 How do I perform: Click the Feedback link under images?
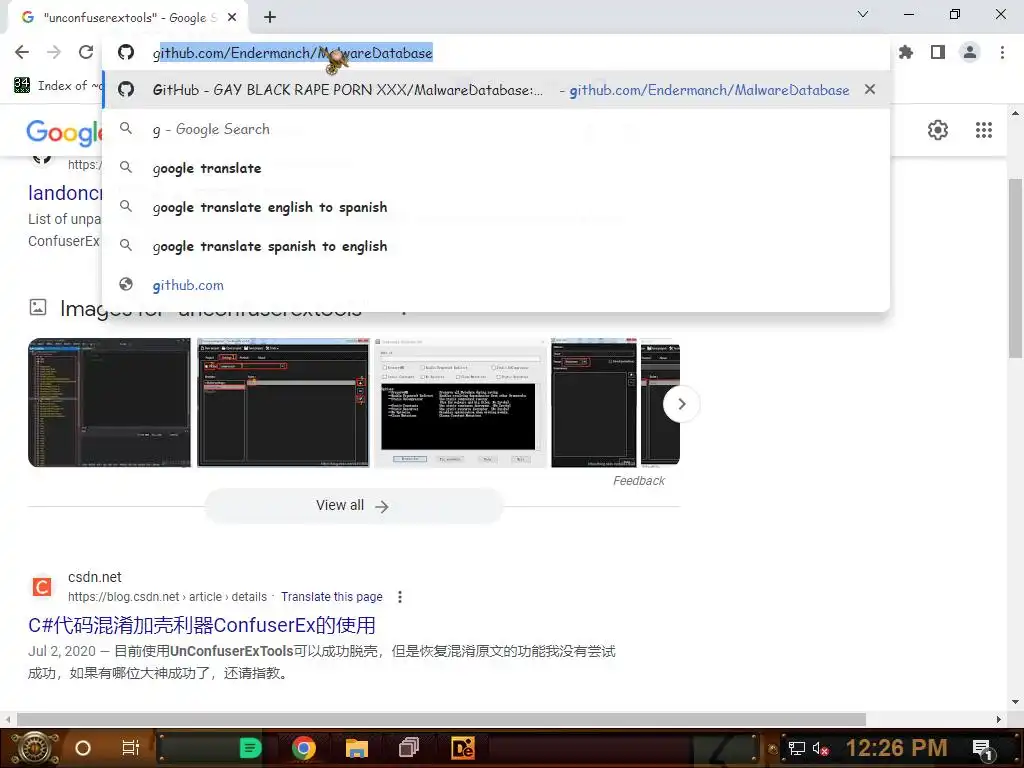639,481
